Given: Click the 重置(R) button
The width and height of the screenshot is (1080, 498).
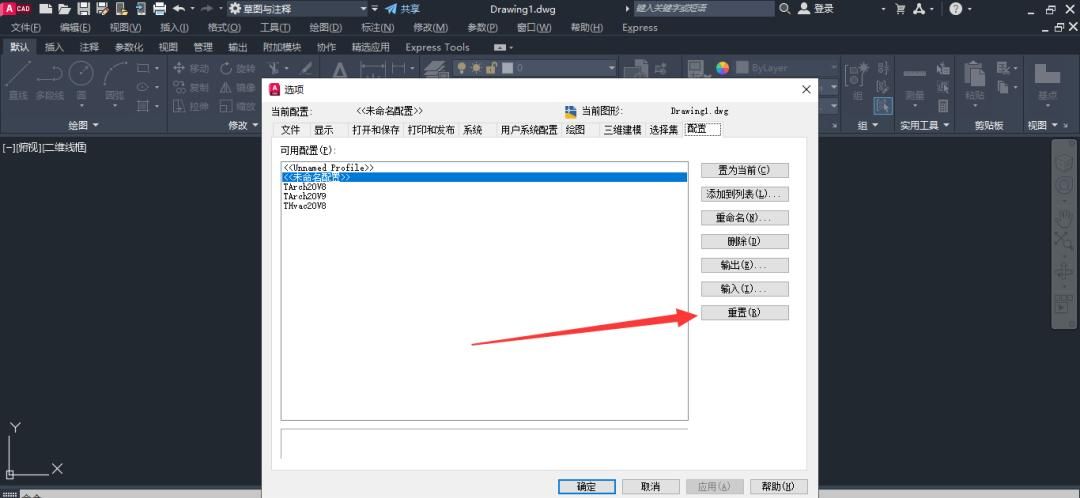Looking at the screenshot, I should tap(745, 313).
